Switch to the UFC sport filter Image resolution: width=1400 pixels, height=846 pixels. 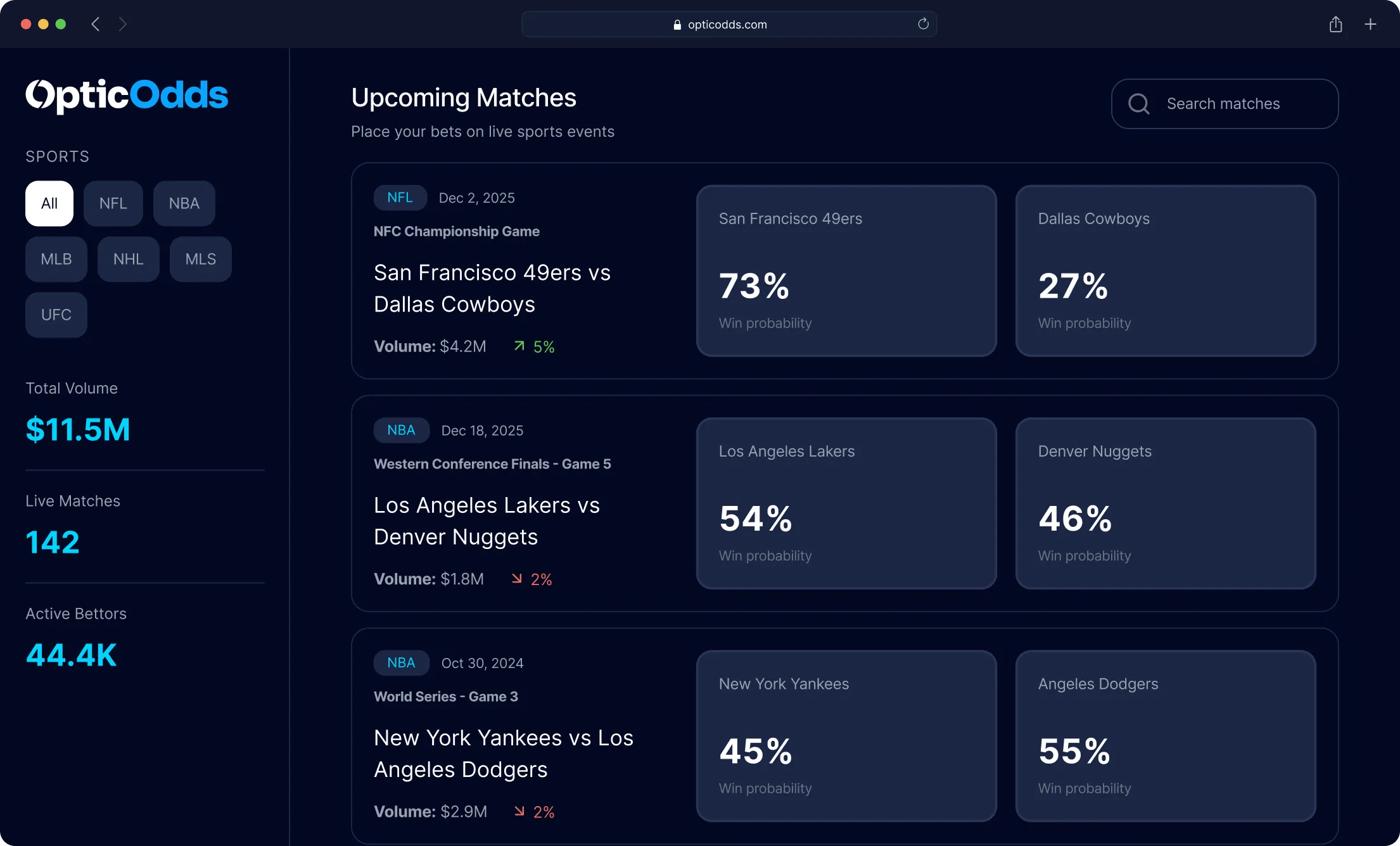(x=56, y=315)
